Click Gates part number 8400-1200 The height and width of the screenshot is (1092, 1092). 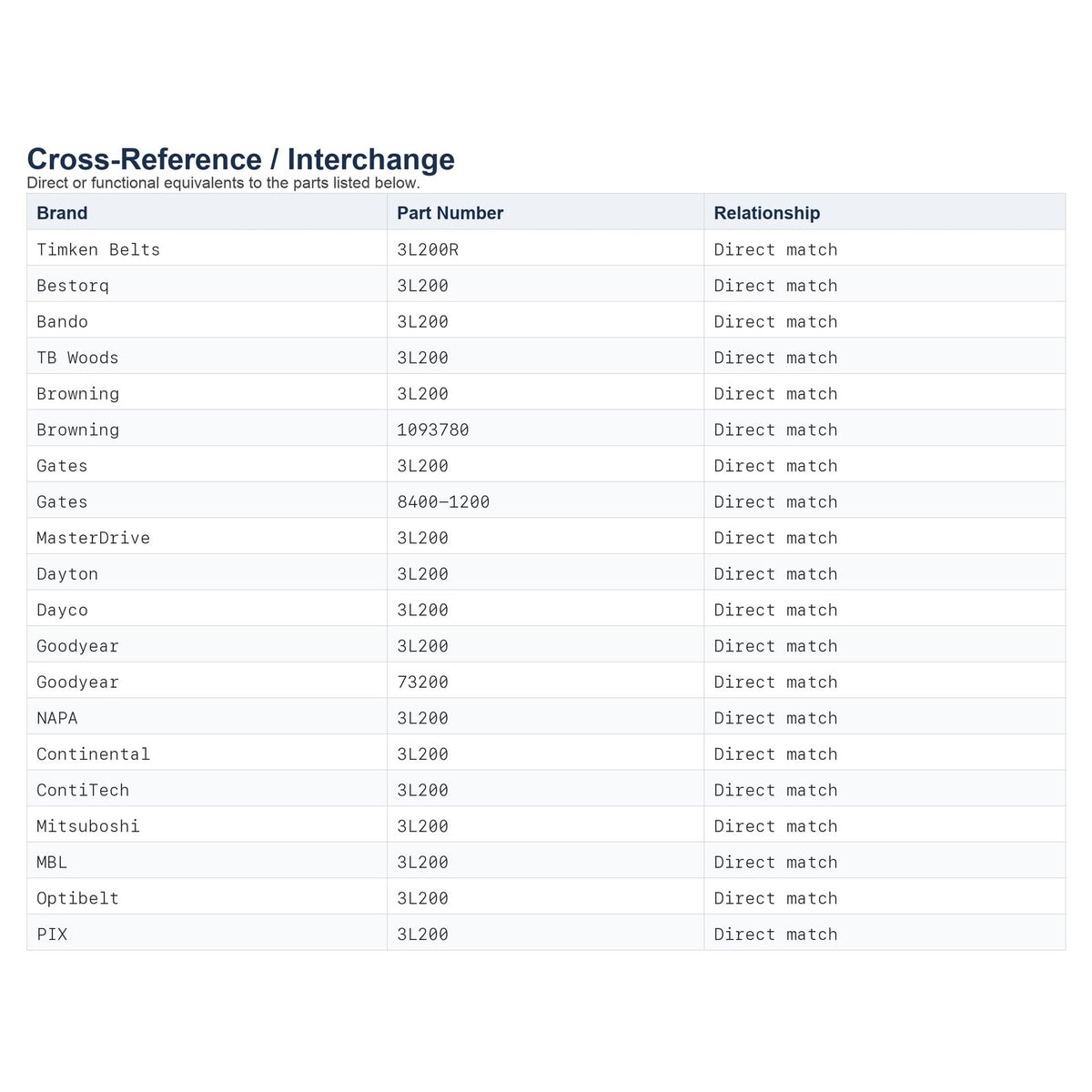[443, 502]
